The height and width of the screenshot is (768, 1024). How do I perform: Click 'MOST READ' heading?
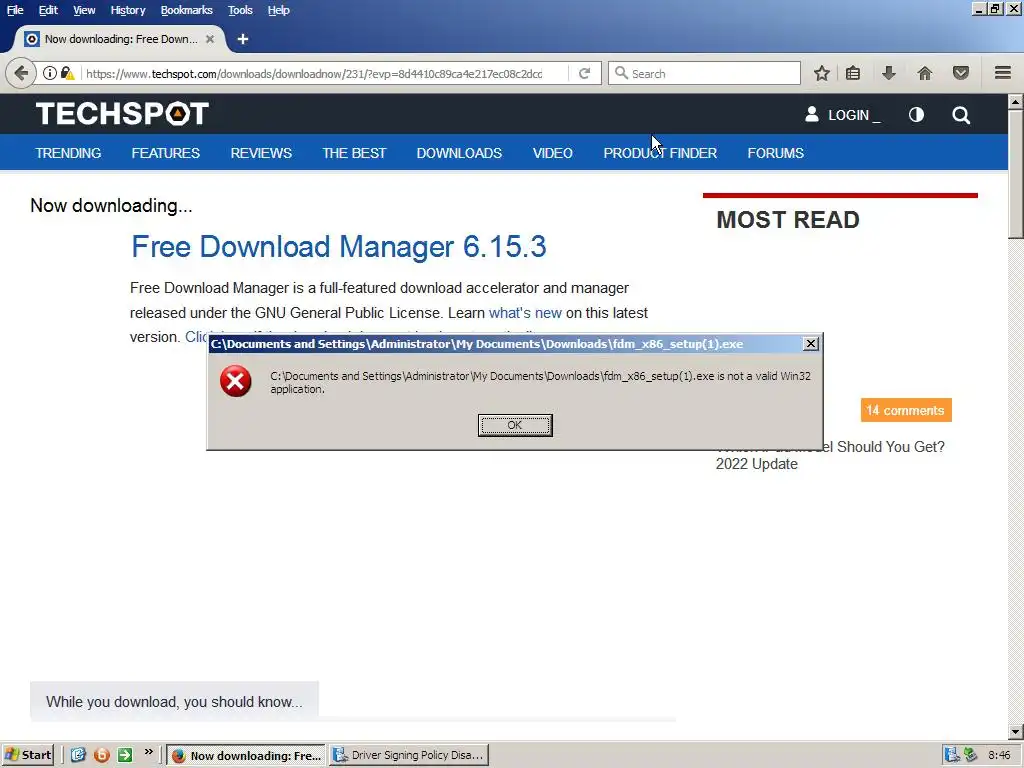(x=788, y=220)
